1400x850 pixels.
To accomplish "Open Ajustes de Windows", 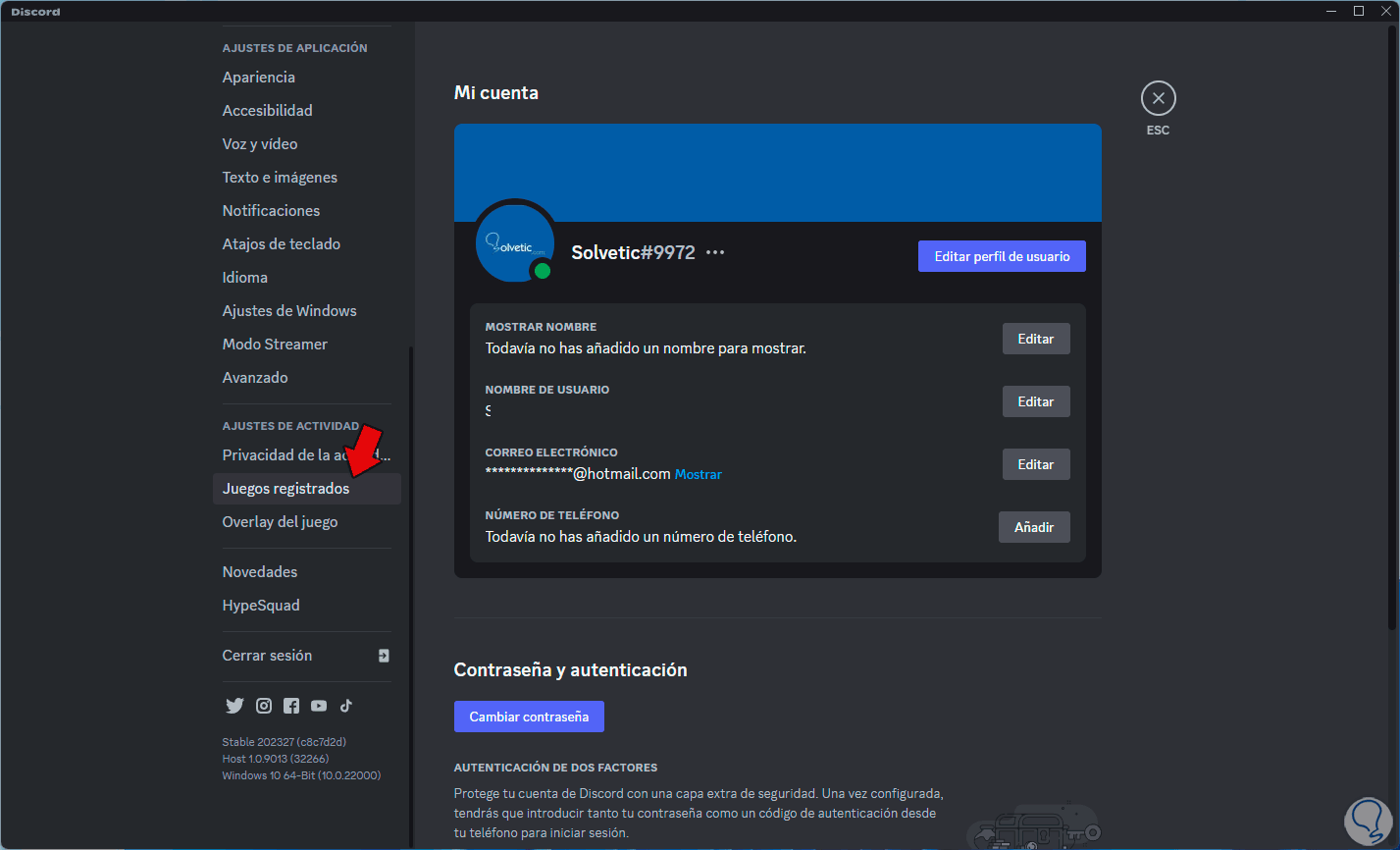I will pos(307,311).
